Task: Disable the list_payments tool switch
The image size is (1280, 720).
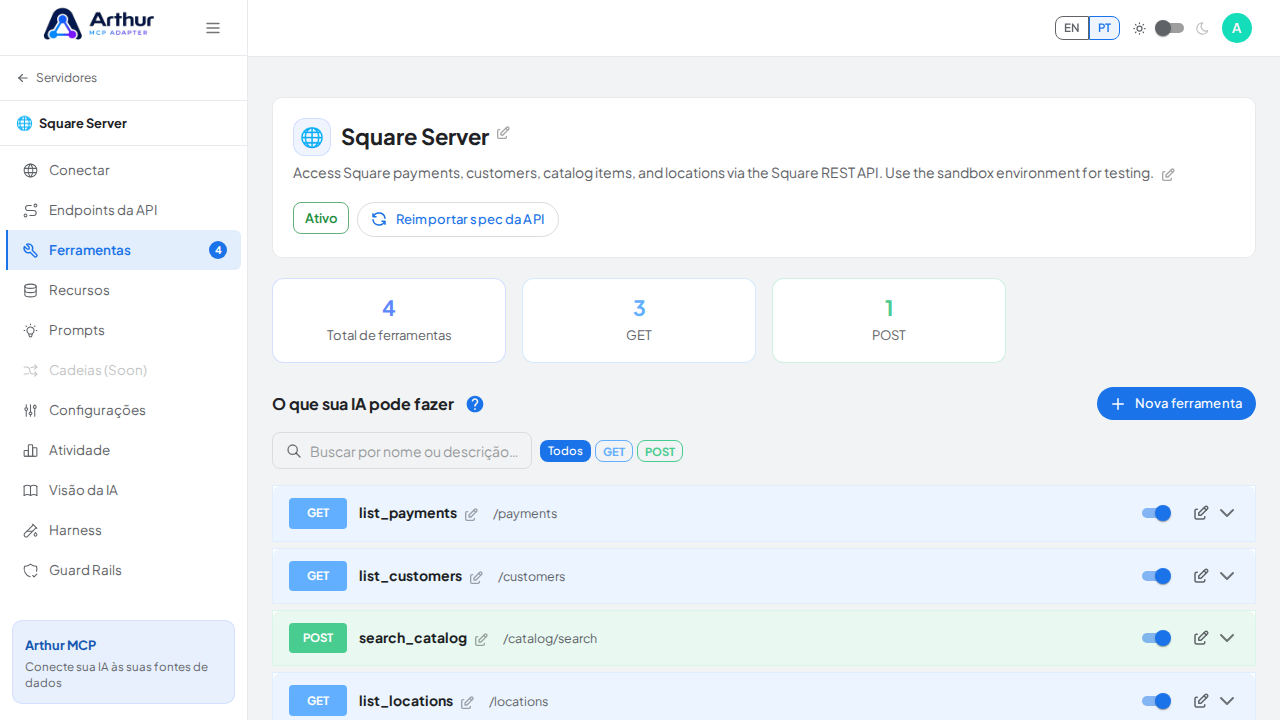Action: [1156, 513]
